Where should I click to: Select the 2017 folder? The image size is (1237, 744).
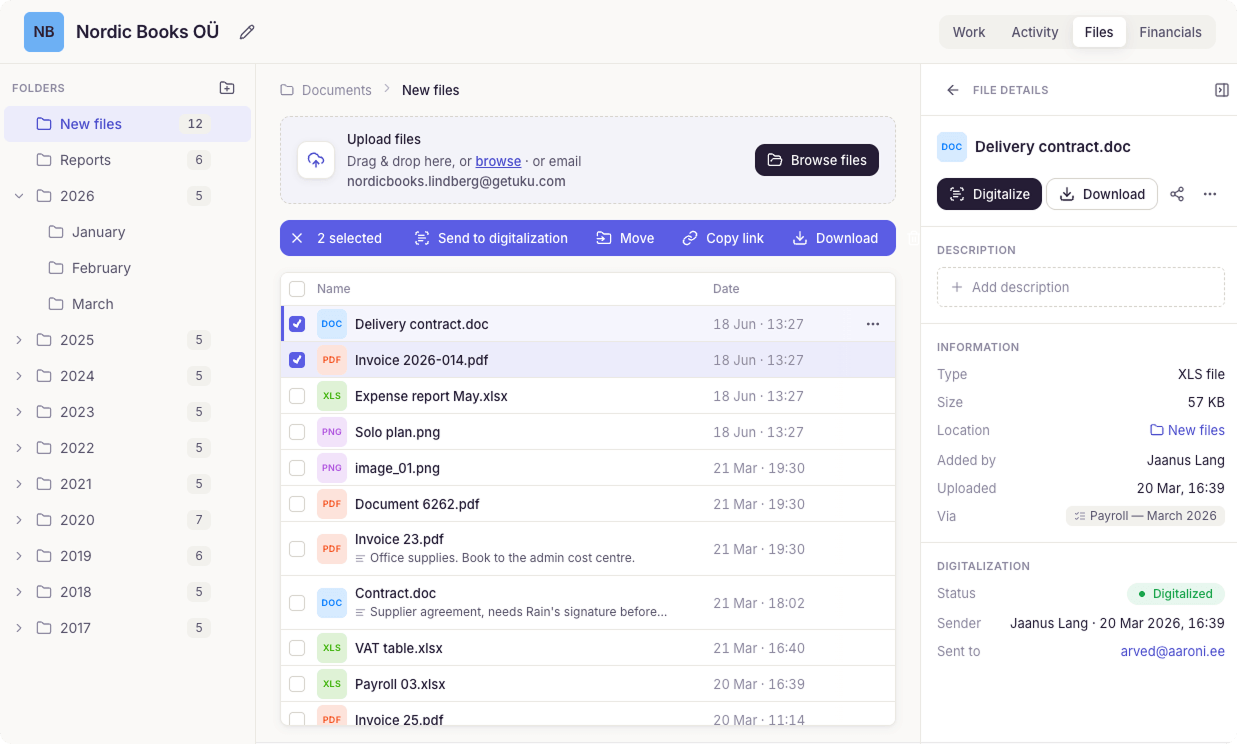click(127, 628)
